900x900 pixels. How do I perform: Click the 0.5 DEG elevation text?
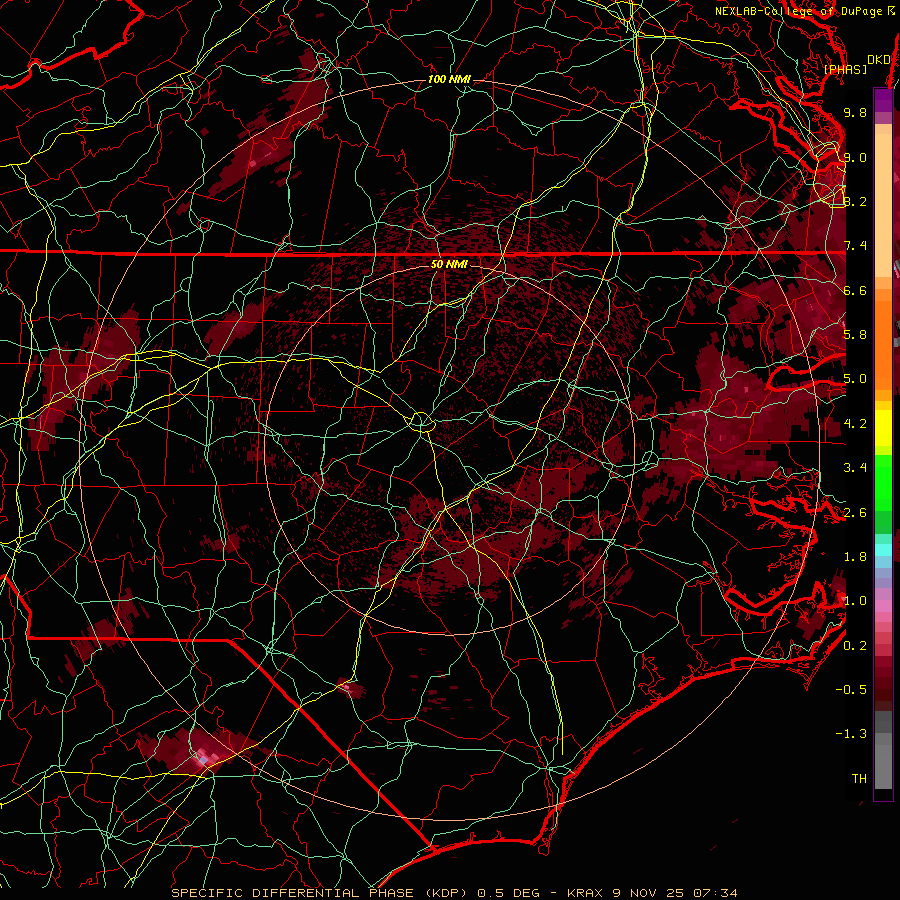(x=508, y=893)
